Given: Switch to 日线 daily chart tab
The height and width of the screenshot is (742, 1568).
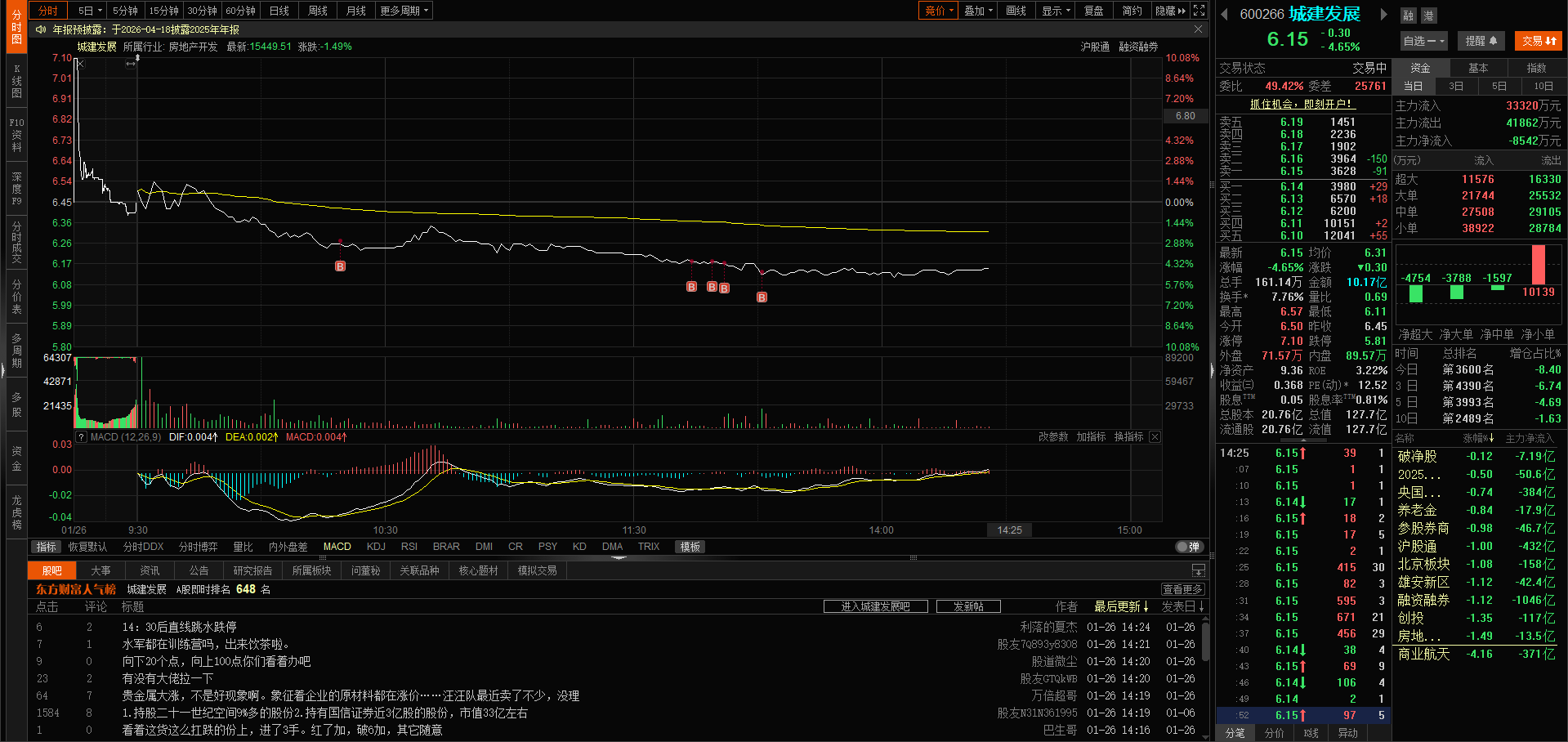Looking at the screenshot, I should [279, 11].
